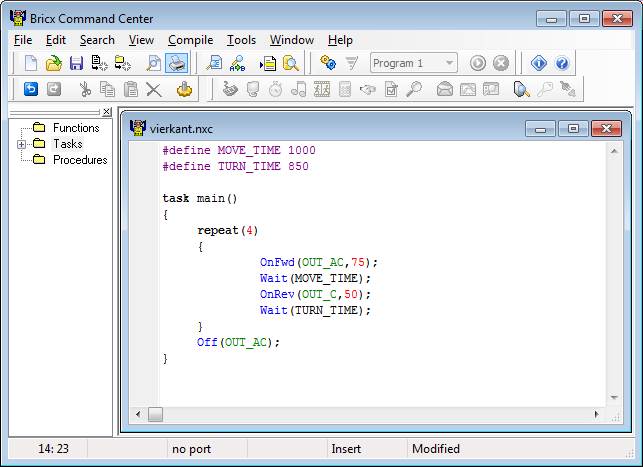Click the gray stop program button

coord(501,63)
